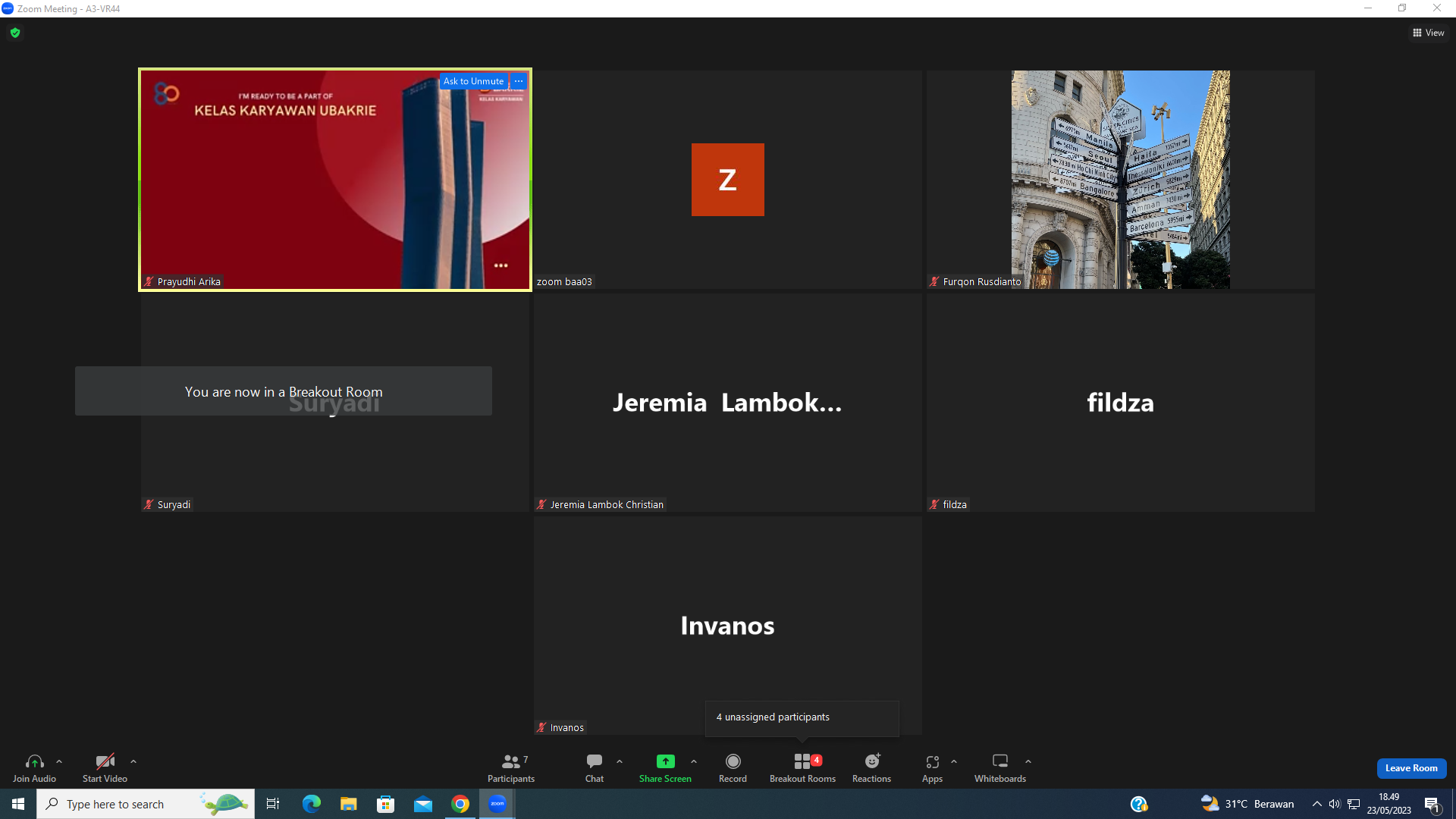Screen dimensions: 1456x819
Task: Open the Get Help tray icon
Action: pyautogui.click(x=1139, y=804)
